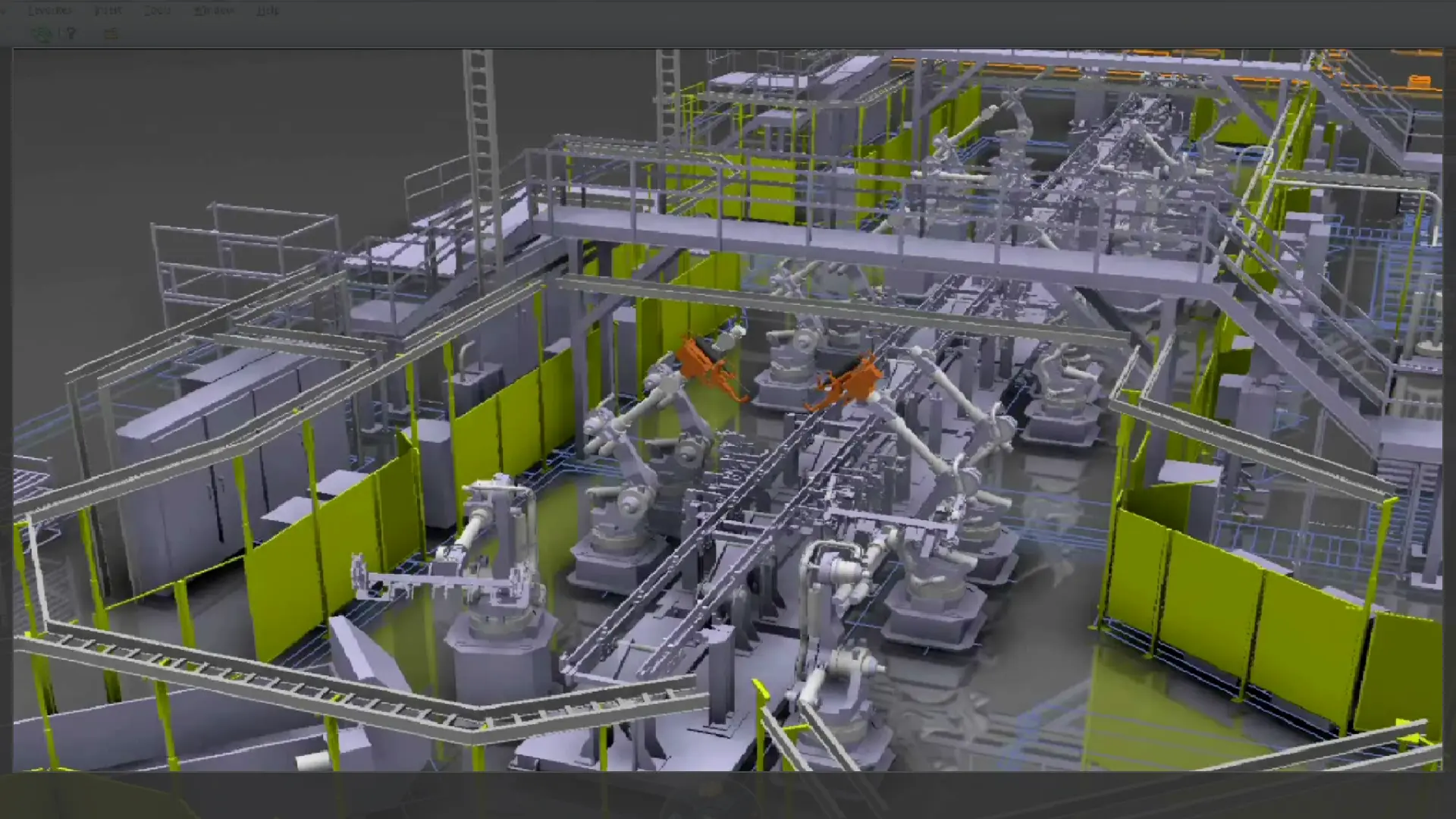Click the orange object at top right corner
1456x819 pixels.
tap(1420, 82)
